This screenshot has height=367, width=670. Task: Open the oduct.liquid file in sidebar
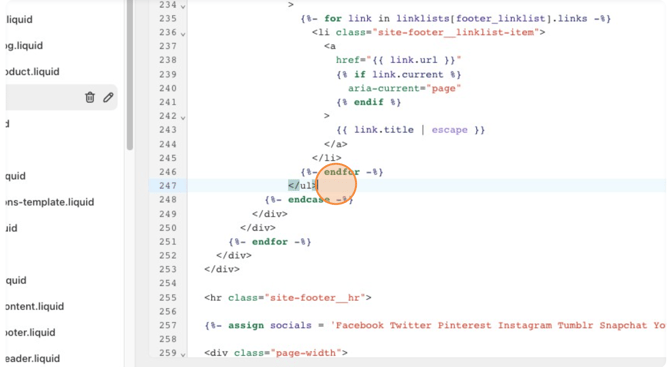(x=32, y=71)
